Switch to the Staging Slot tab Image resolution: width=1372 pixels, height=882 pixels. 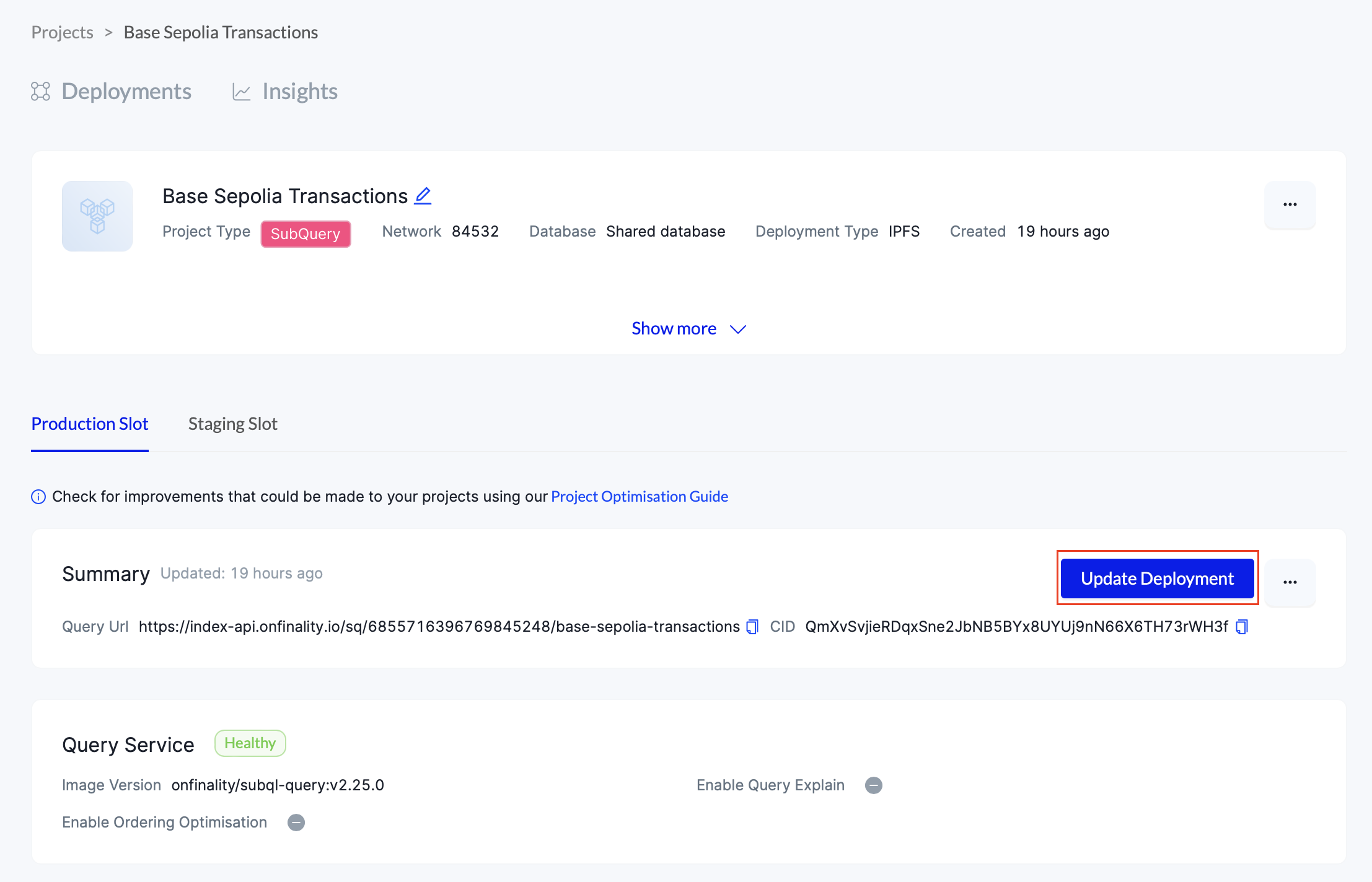(x=232, y=424)
